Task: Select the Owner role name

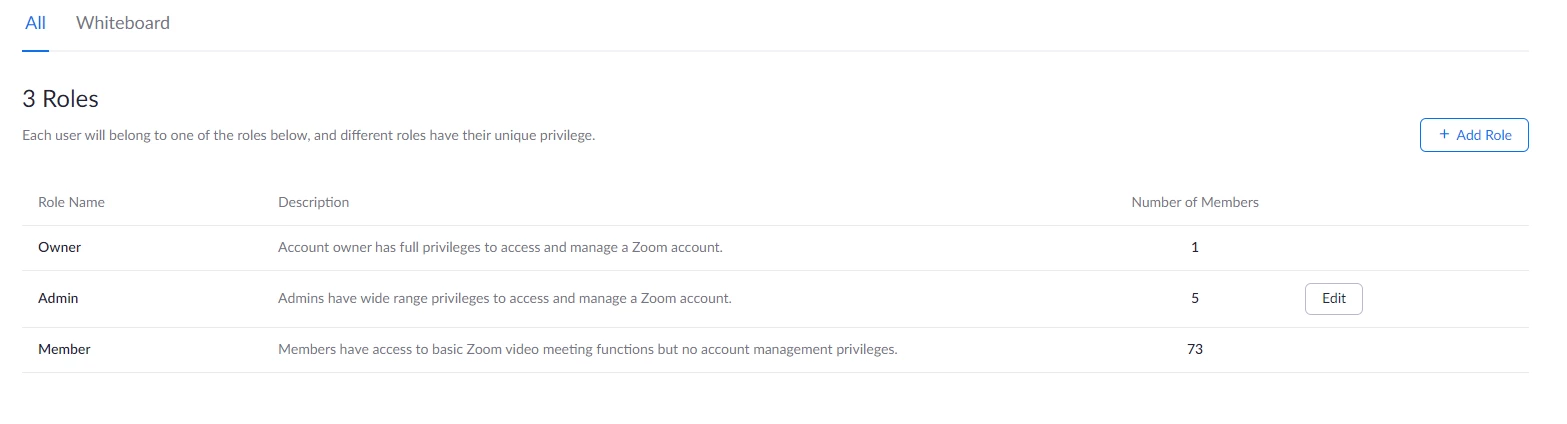Action: 59,247
